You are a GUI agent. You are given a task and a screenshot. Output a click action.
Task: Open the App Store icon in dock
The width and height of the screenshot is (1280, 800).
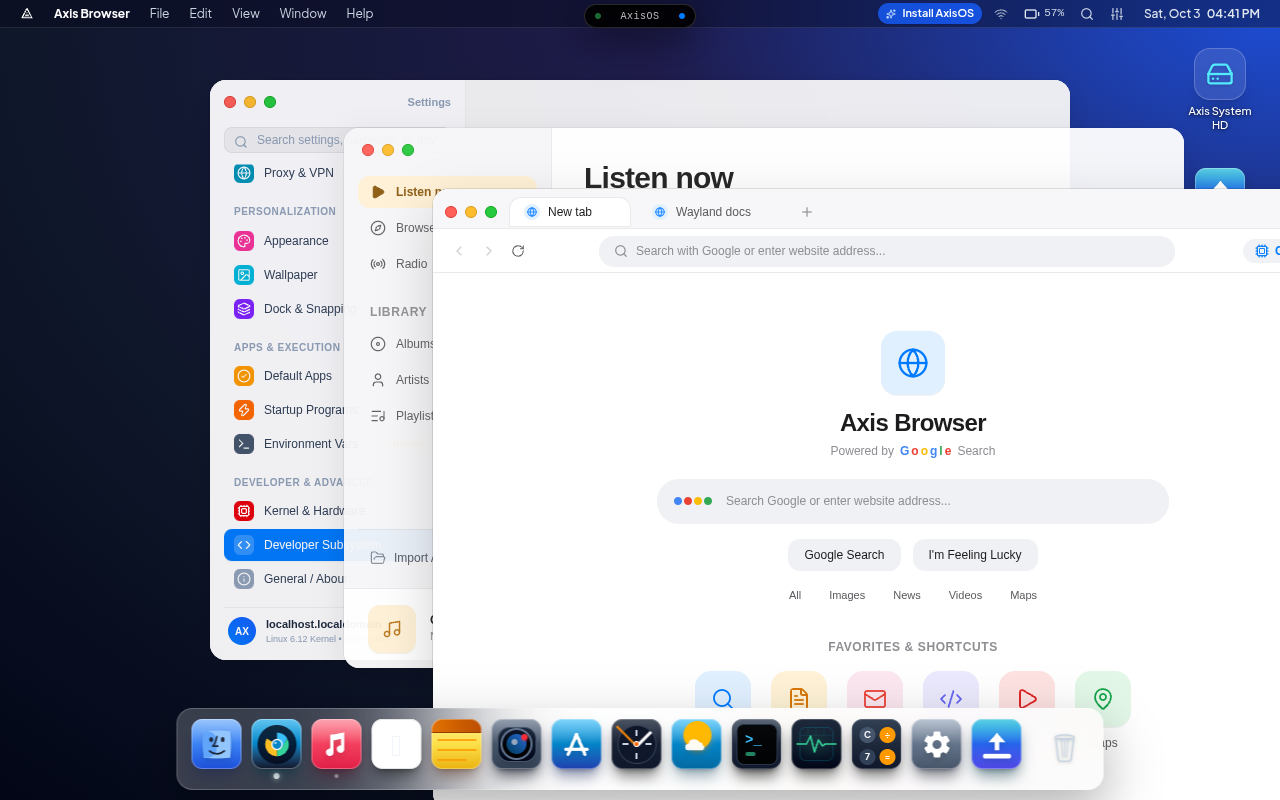(x=577, y=744)
